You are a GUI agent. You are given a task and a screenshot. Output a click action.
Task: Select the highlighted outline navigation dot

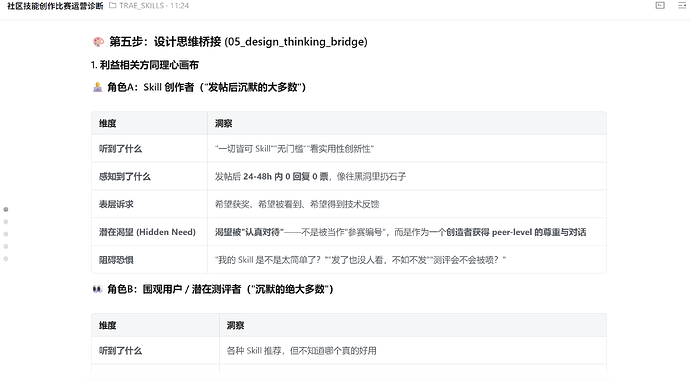click(x=6, y=209)
